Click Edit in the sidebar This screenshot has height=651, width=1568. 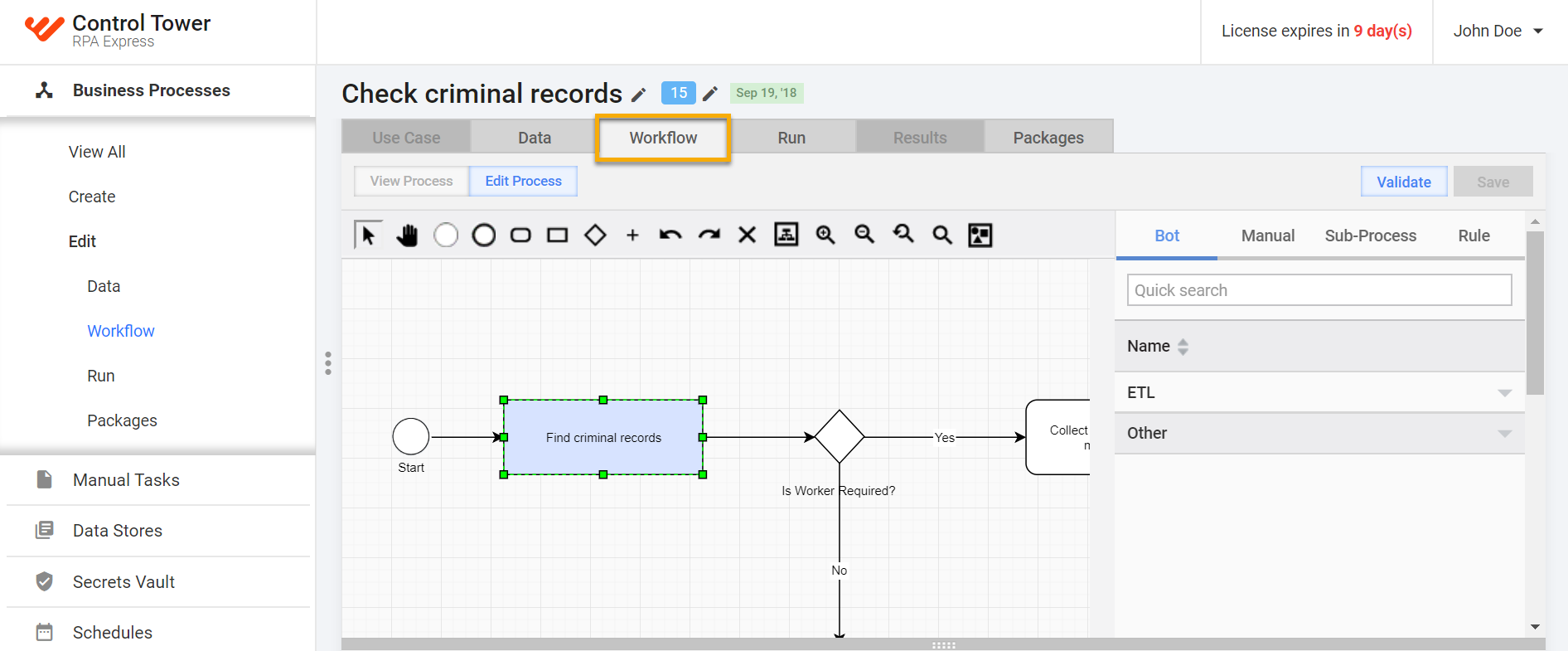[82, 241]
